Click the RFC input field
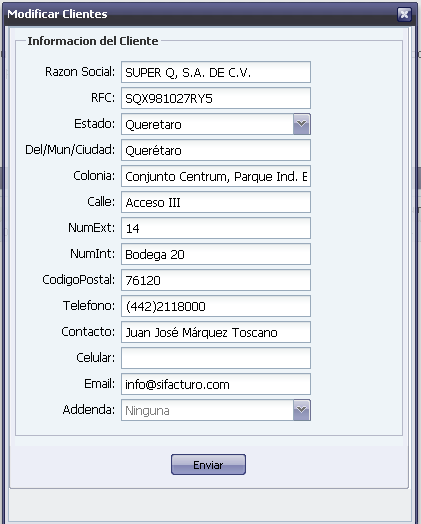 (216, 98)
